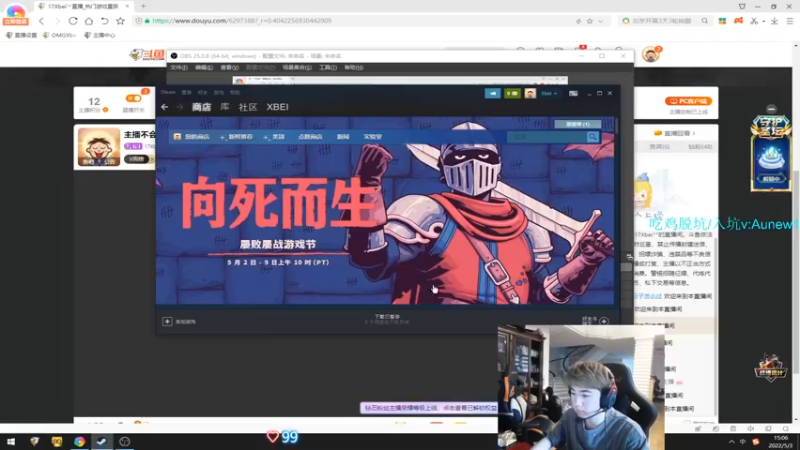Collapse the 守护圣坛 floating widget
The height and width of the screenshot is (450, 800).
click(771, 109)
